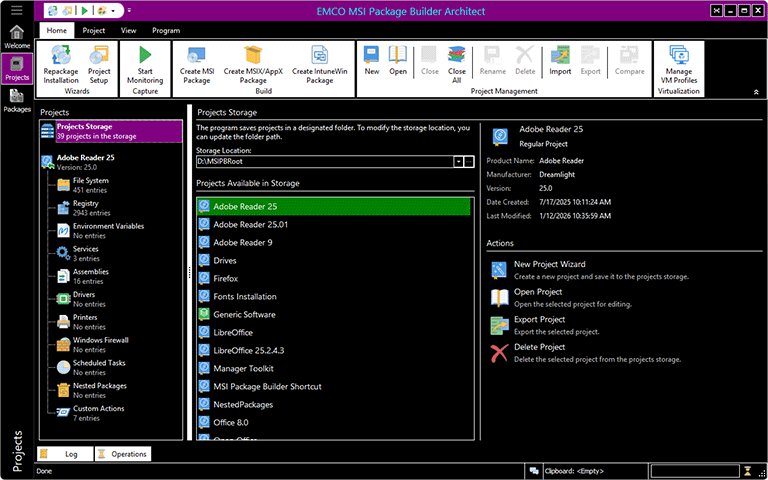Image resolution: width=768 pixels, height=480 pixels.
Task: Click the Delete Project action
Action: click(539, 347)
